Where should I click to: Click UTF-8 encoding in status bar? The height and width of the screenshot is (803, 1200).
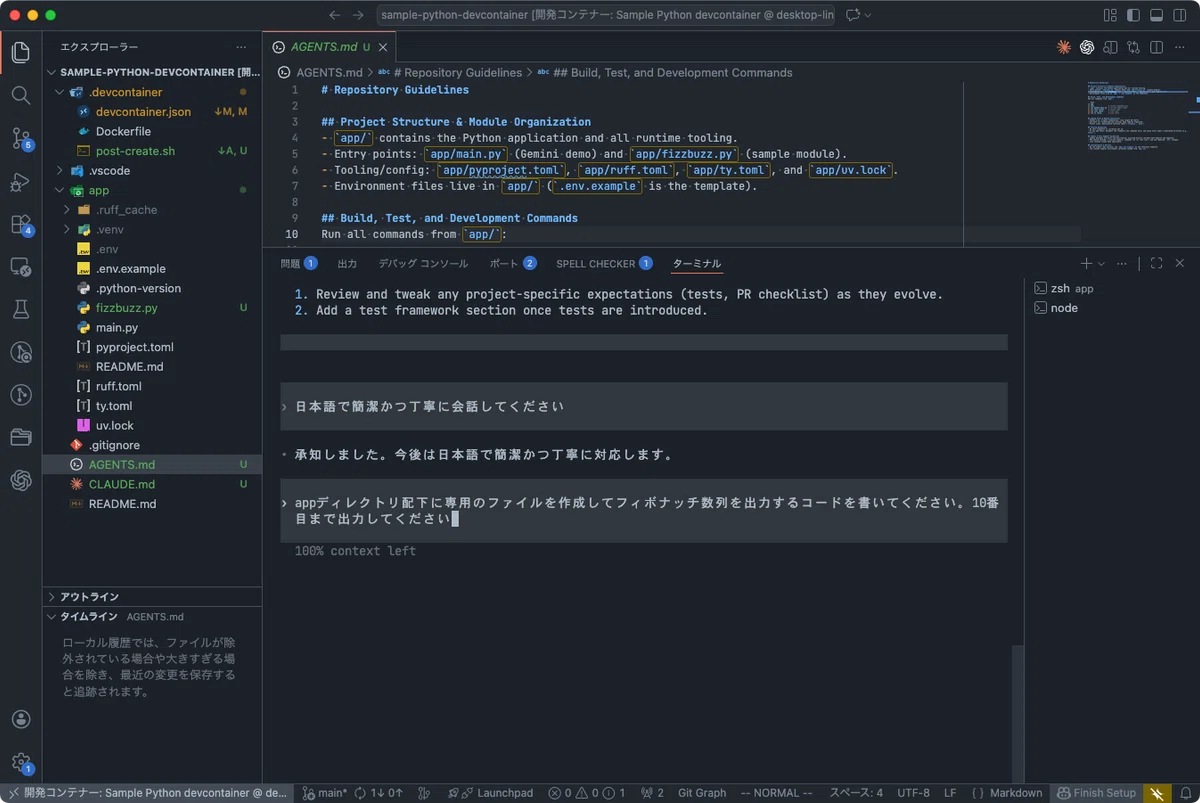point(913,793)
